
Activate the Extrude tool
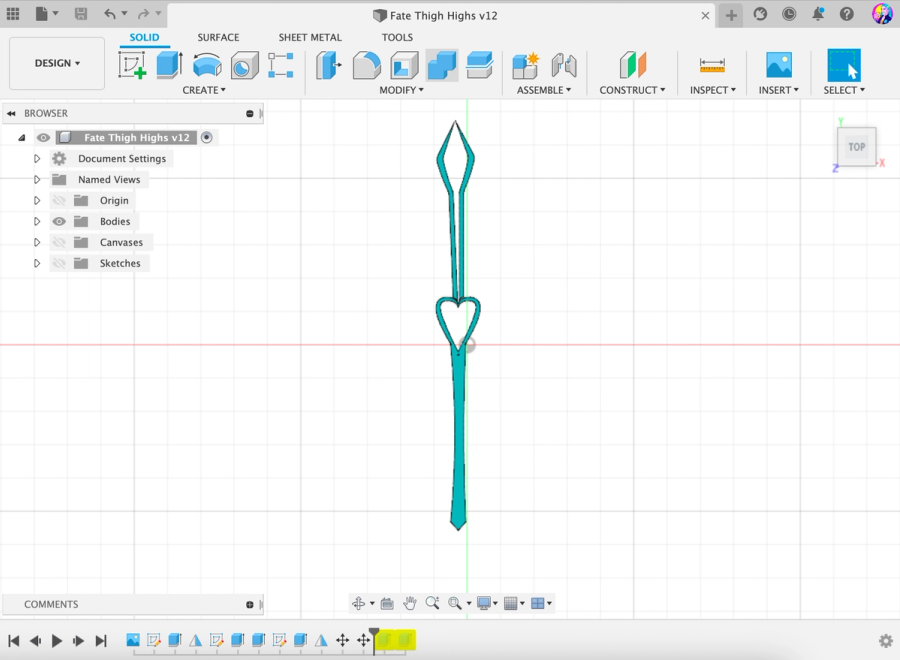click(168, 63)
